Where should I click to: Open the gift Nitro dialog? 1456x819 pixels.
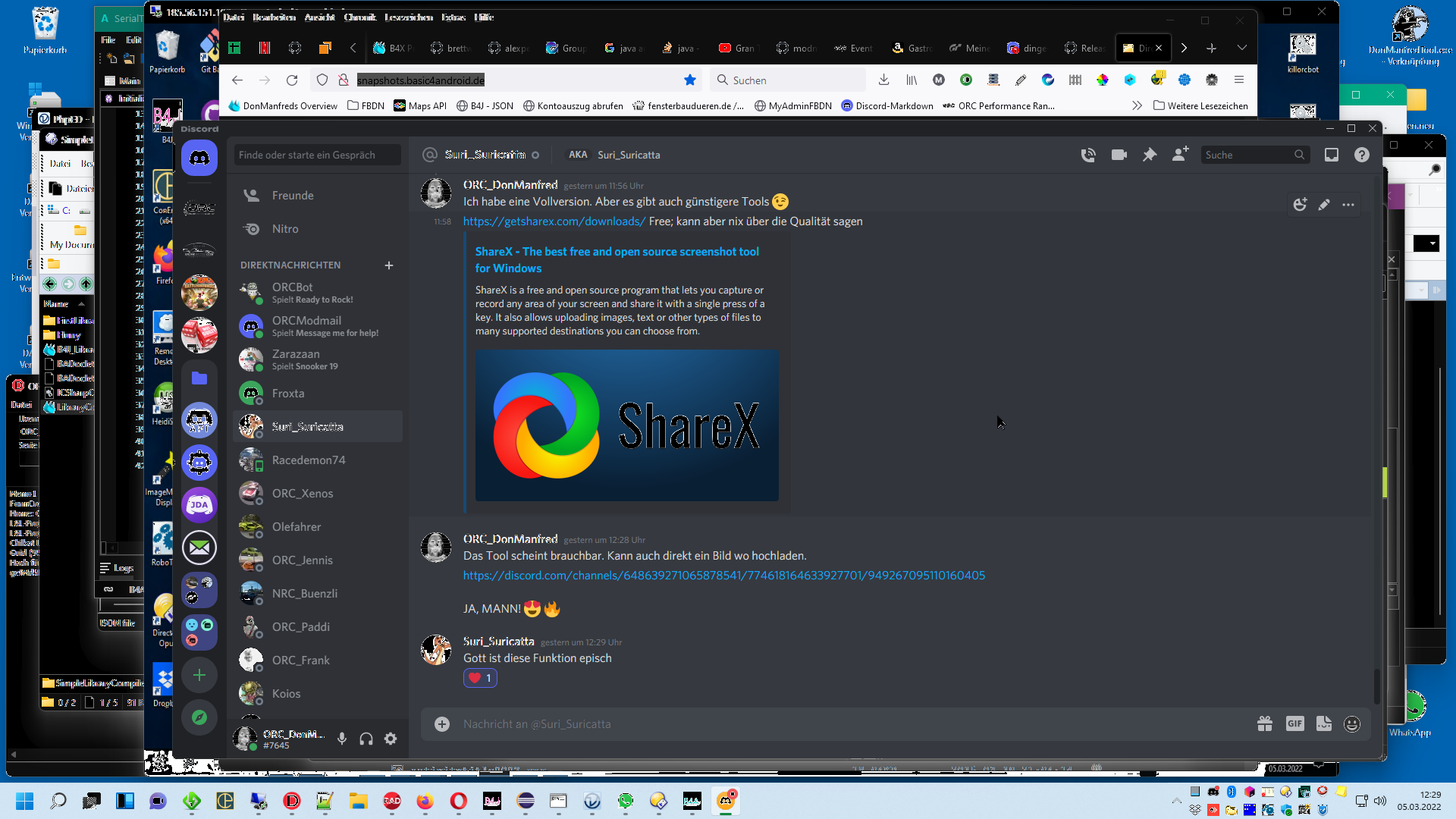(x=1264, y=723)
